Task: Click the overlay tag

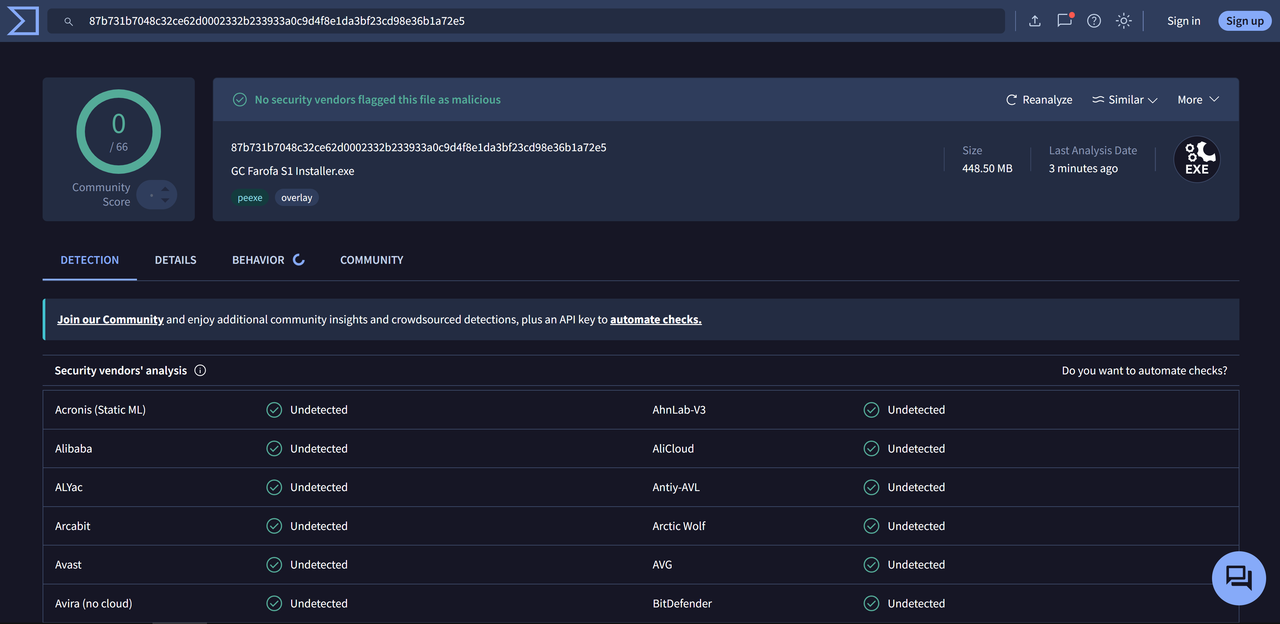Action: tap(297, 198)
